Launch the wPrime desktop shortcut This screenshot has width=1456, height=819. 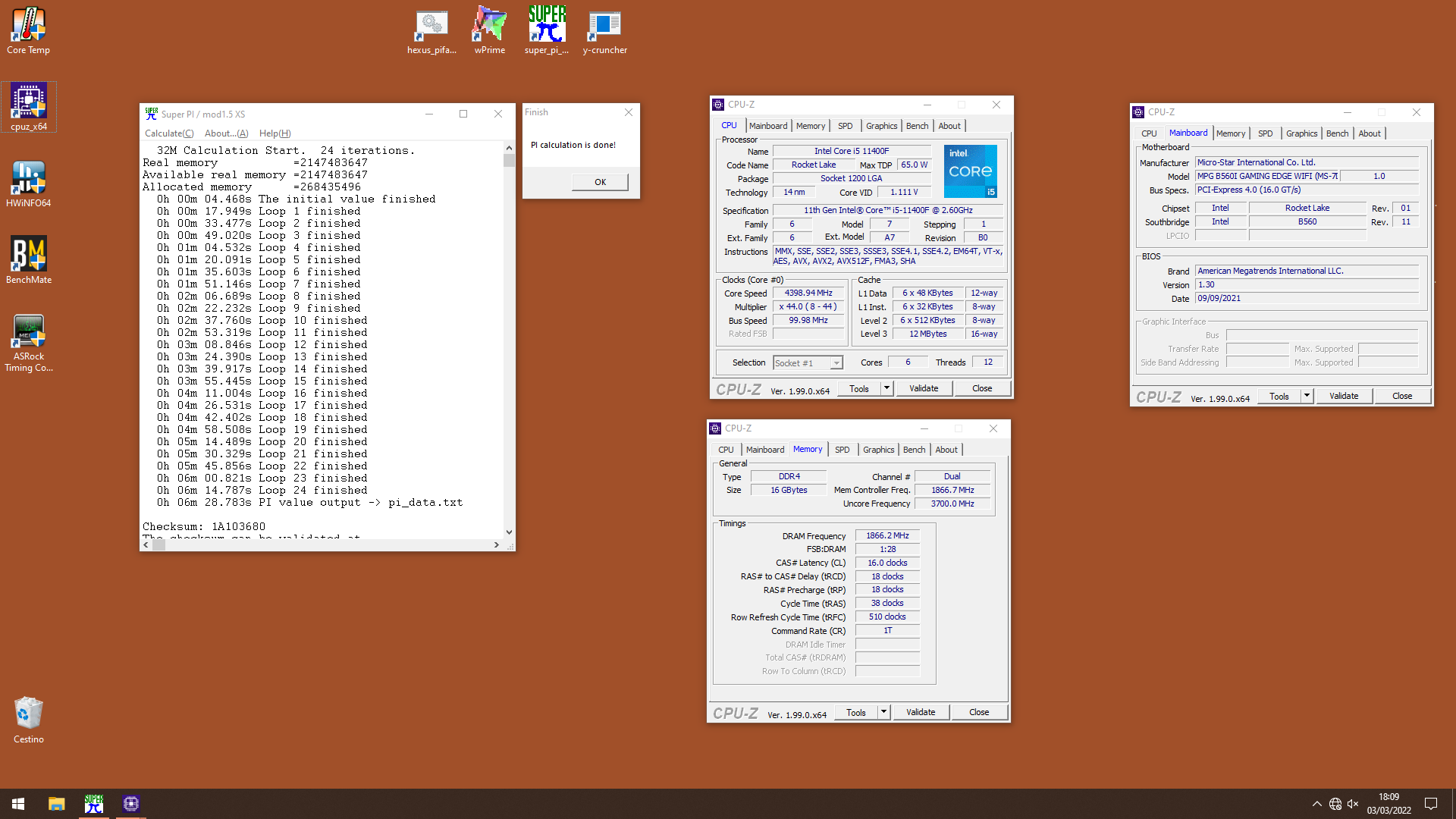(x=490, y=31)
